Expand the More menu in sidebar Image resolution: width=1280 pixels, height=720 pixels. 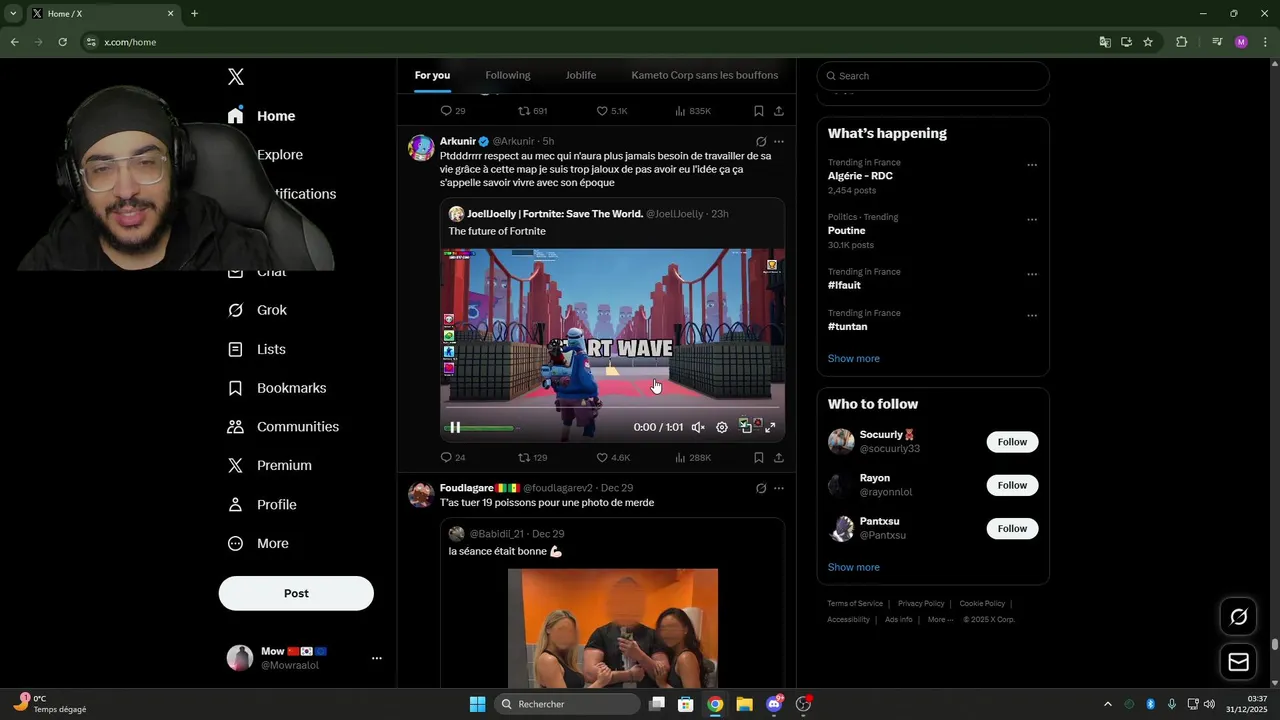[x=258, y=544]
